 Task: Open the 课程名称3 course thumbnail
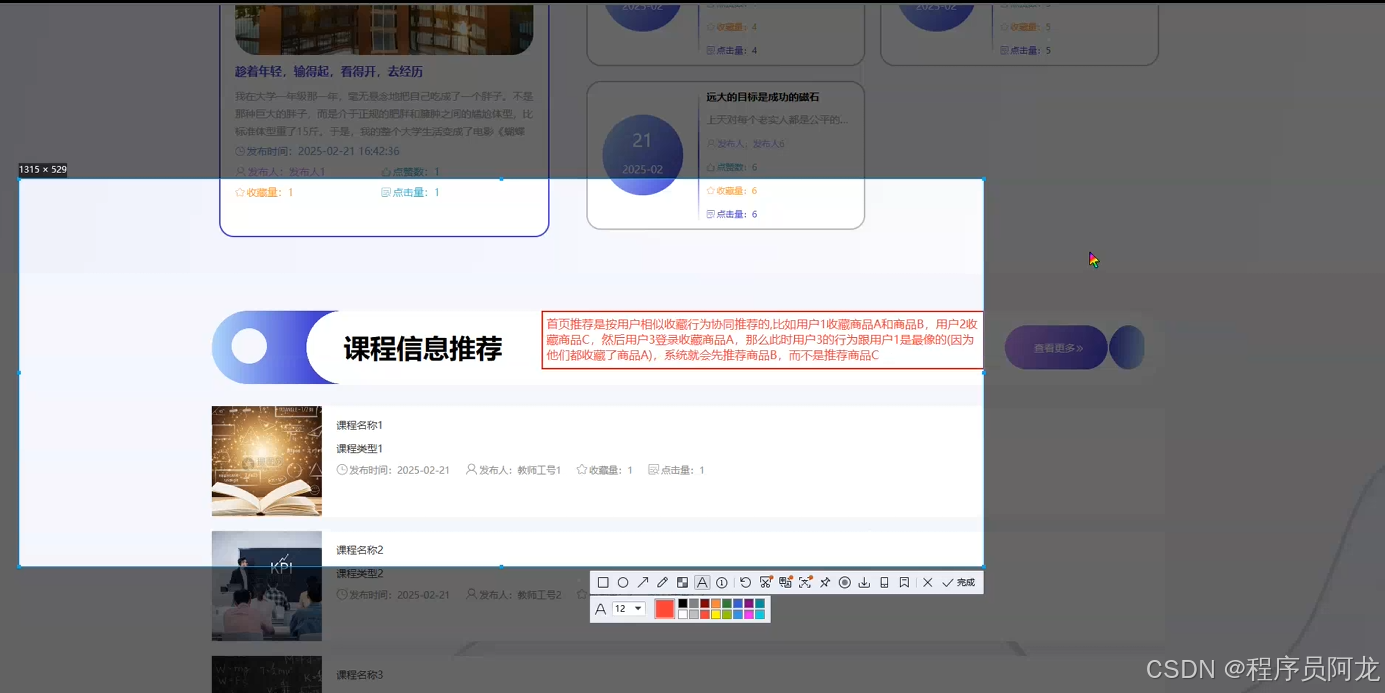(x=267, y=674)
